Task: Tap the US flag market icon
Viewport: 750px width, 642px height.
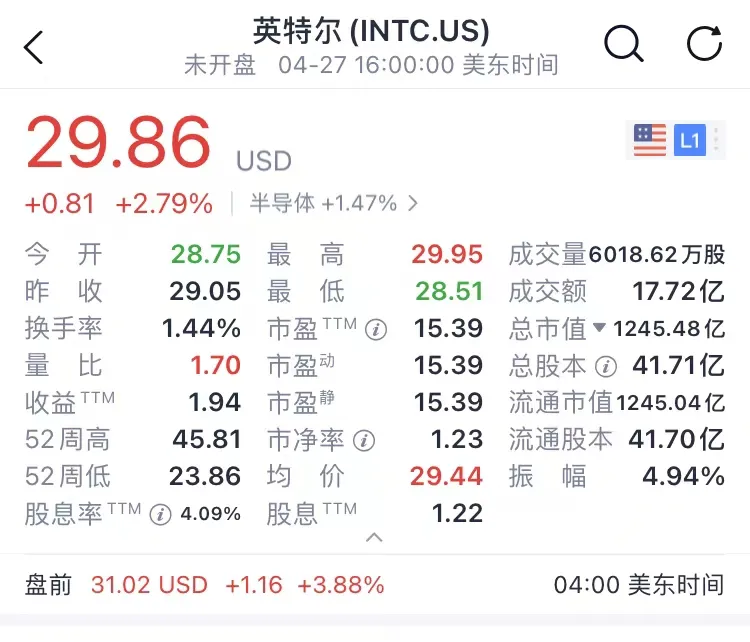Action: (x=650, y=140)
